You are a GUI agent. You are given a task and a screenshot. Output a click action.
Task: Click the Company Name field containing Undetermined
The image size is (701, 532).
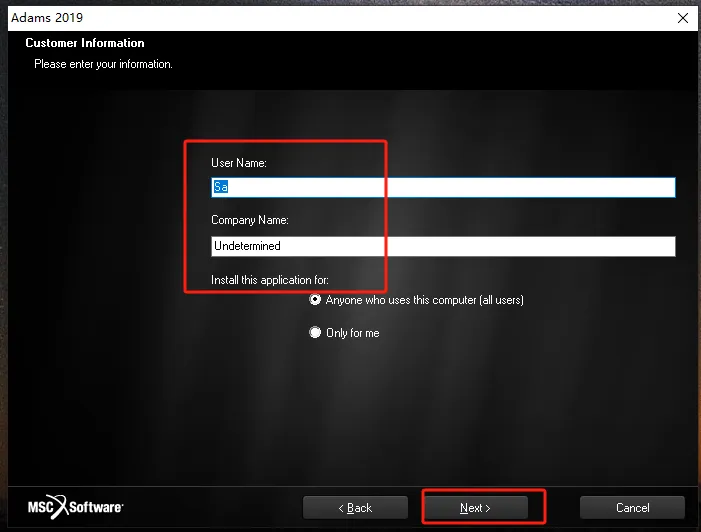[x=443, y=246]
